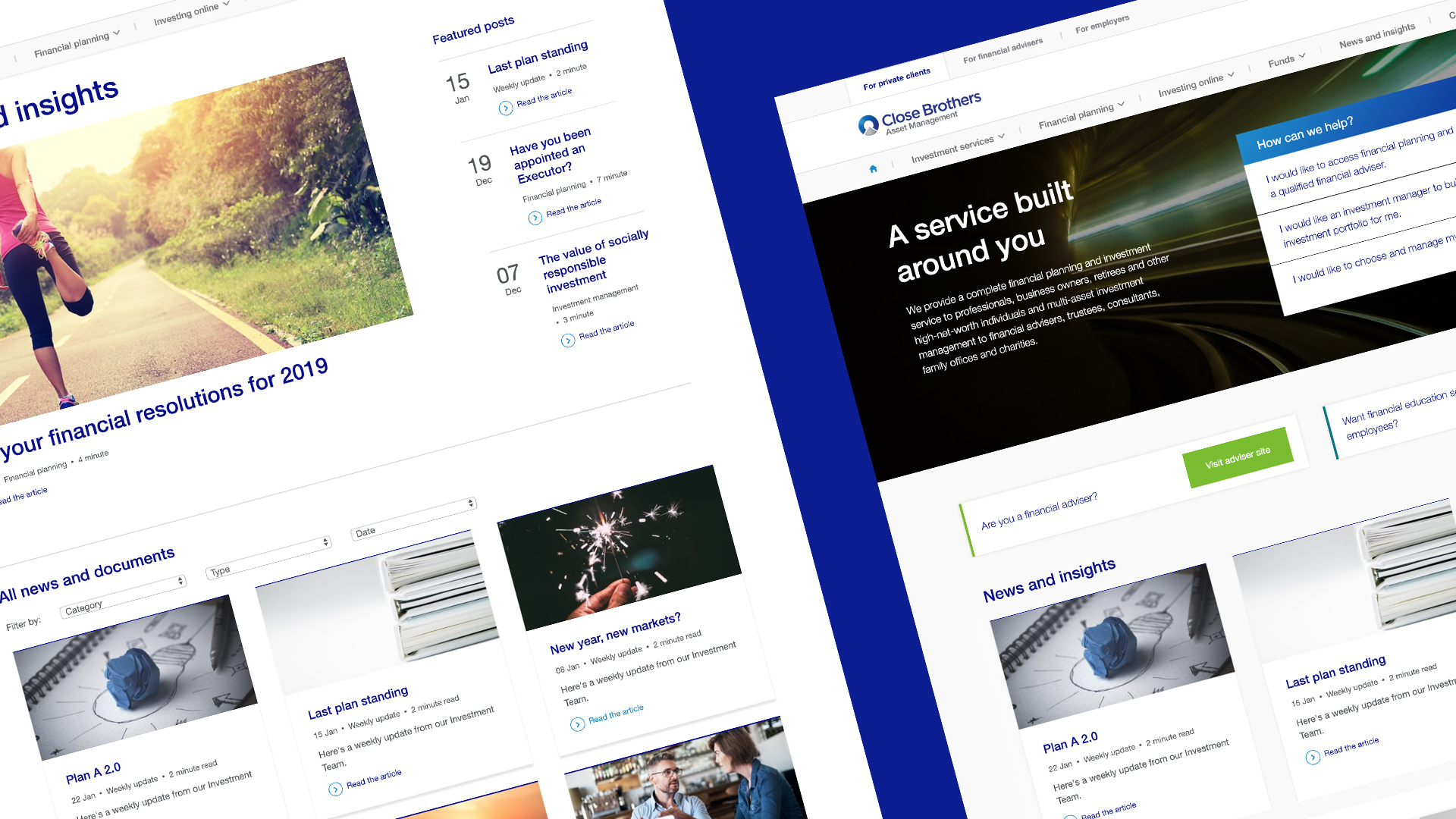
Task: Click arrow icon on left page Last plan standing card
Action: tap(335, 789)
